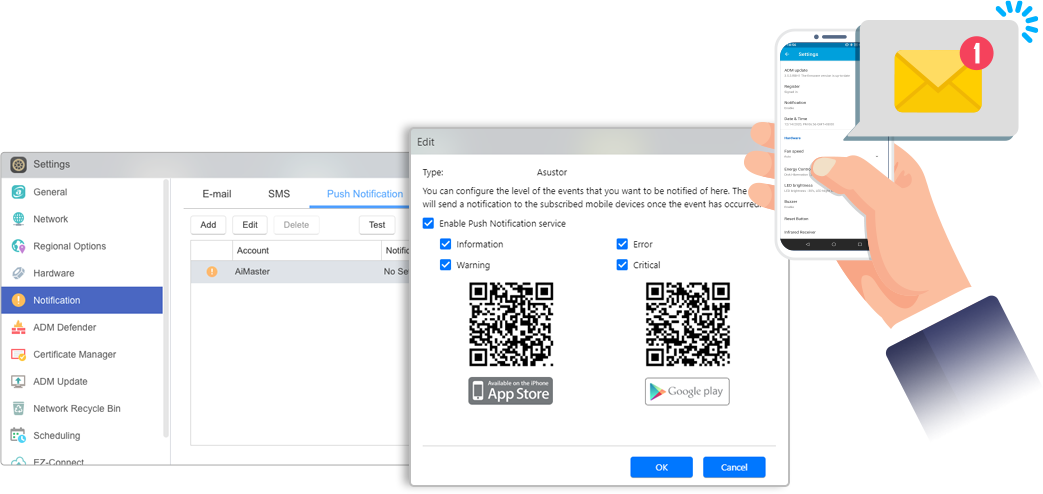Click the Delete button
The width and height of the screenshot is (1043, 494).
click(x=297, y=225)
